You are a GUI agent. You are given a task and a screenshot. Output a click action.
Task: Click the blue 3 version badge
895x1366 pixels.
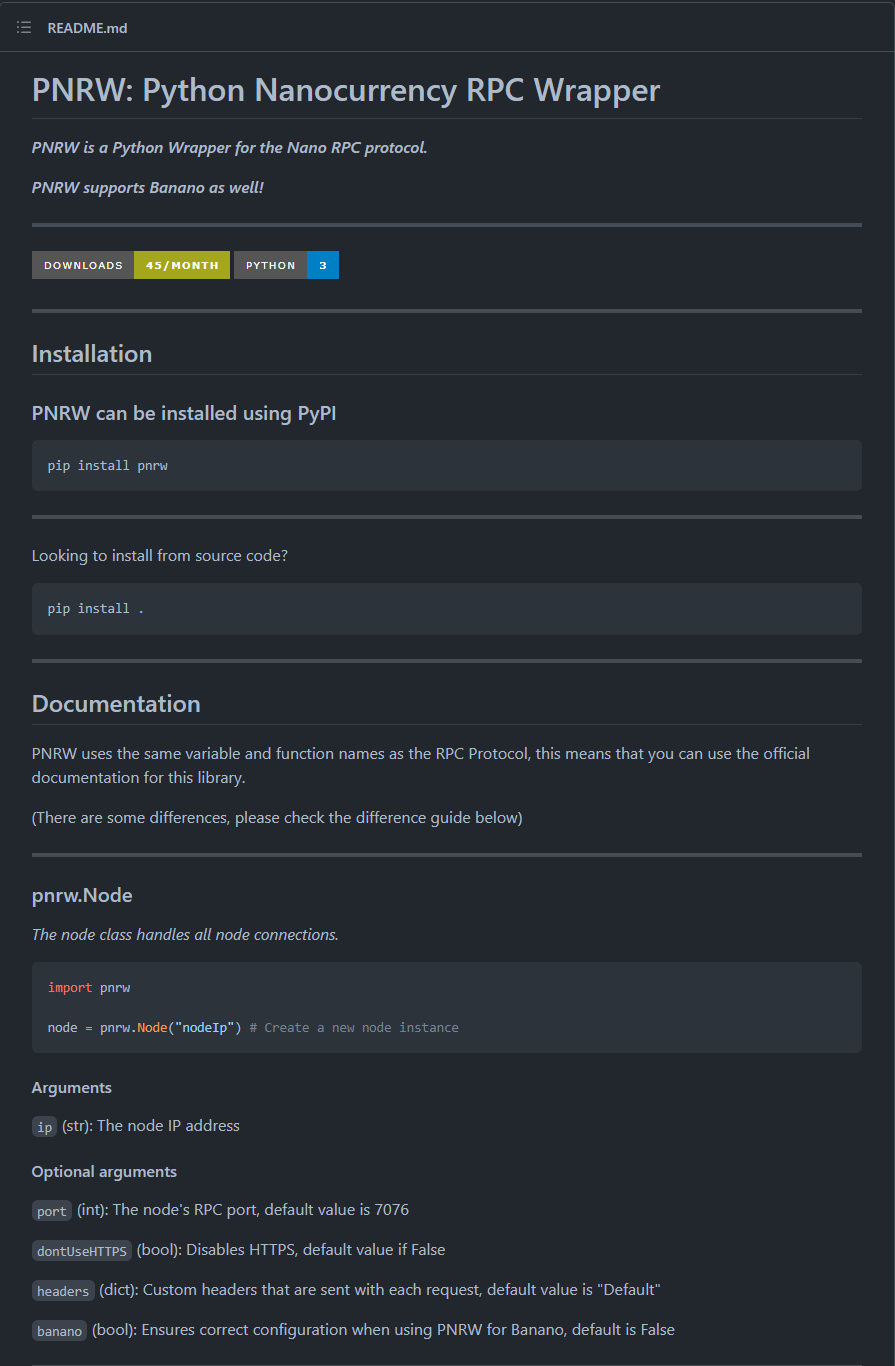coord(323,265)
